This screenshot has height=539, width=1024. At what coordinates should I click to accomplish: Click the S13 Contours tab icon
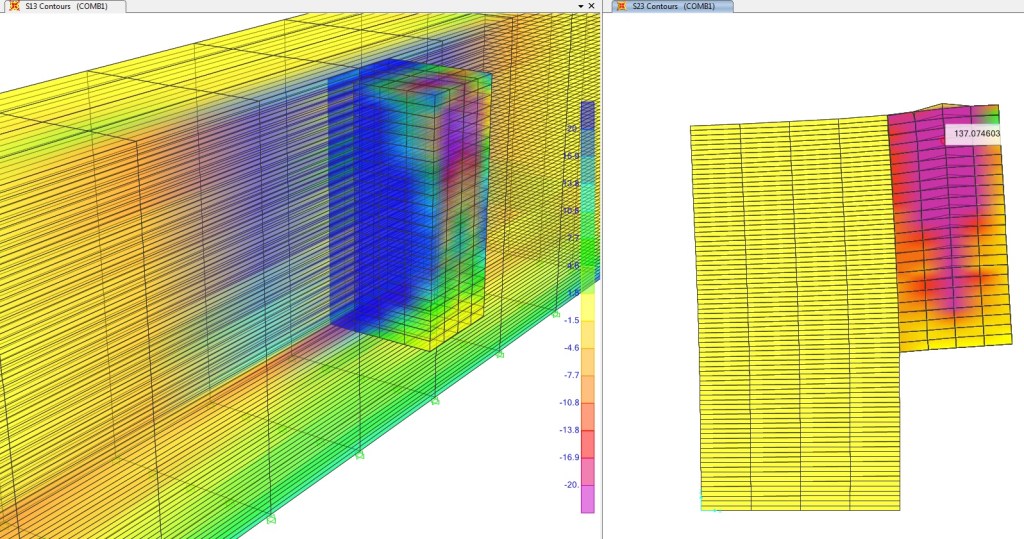click(13, 6)
